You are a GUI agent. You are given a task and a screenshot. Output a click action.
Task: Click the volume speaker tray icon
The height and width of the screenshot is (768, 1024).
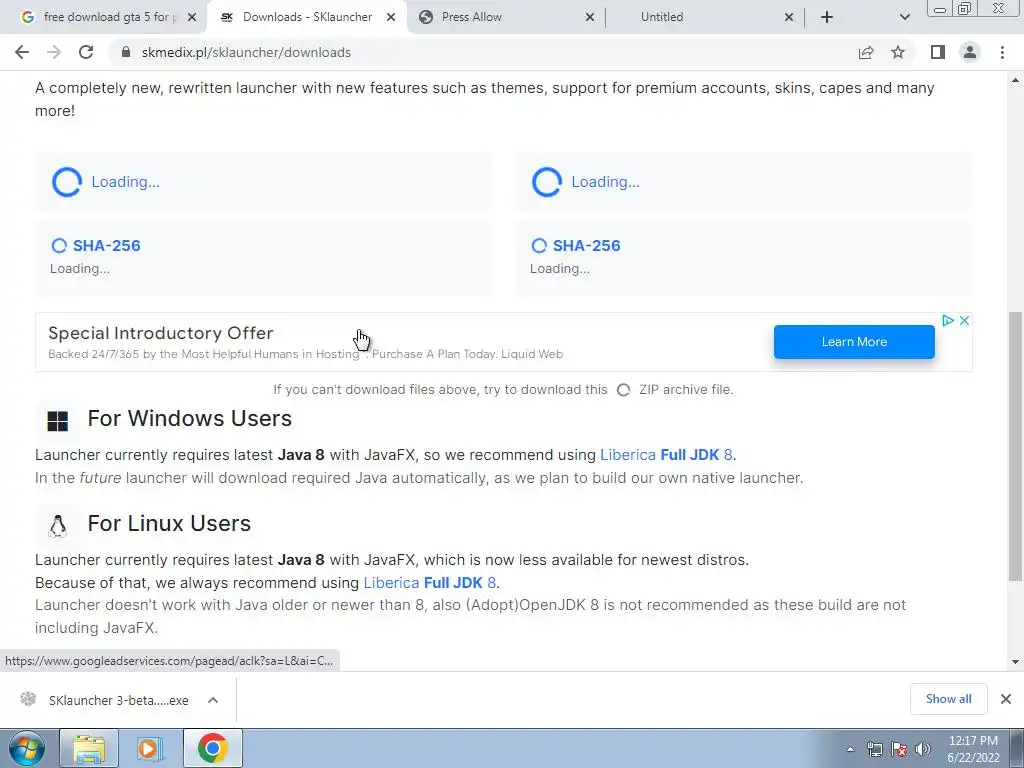(922, 749)
